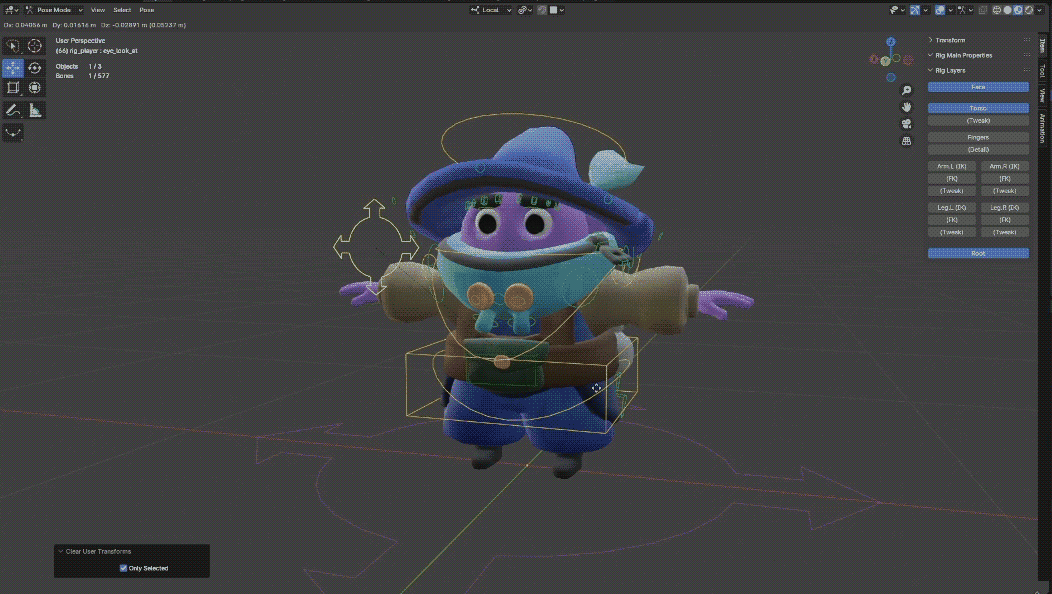Click the zoom magnifier viewport icon
The width and height of the screenshot is (1052, 594).
click(x=906, y=91)
